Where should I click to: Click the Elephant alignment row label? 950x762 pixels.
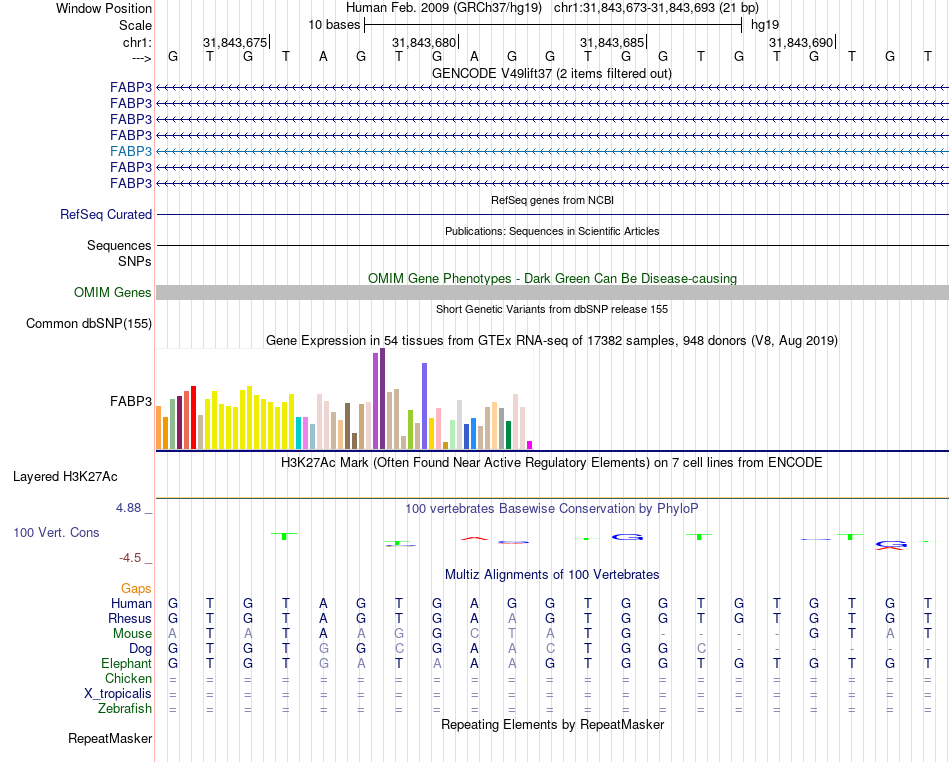127,663
